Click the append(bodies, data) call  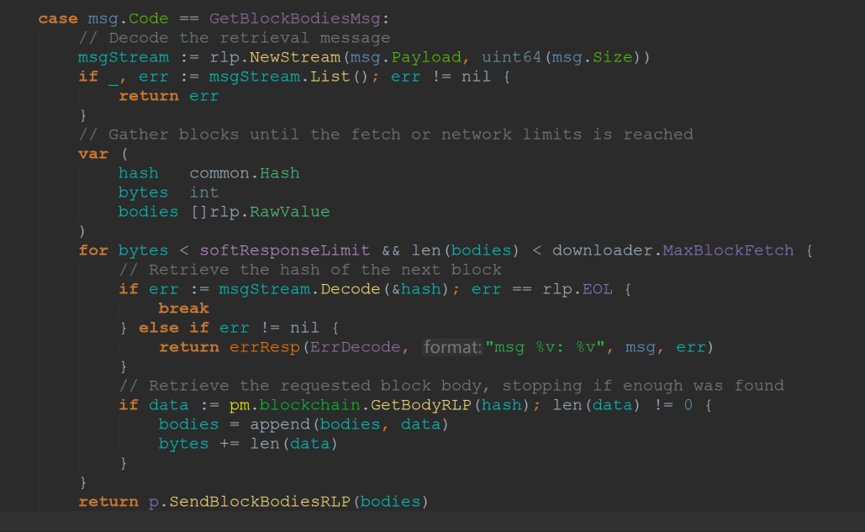tap(350, 424)
